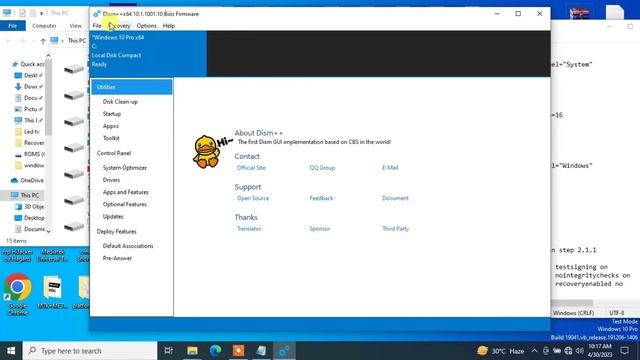Select the Downloads item in Quick access
Viewport: 640px width, 360px height.
(29, 87)
